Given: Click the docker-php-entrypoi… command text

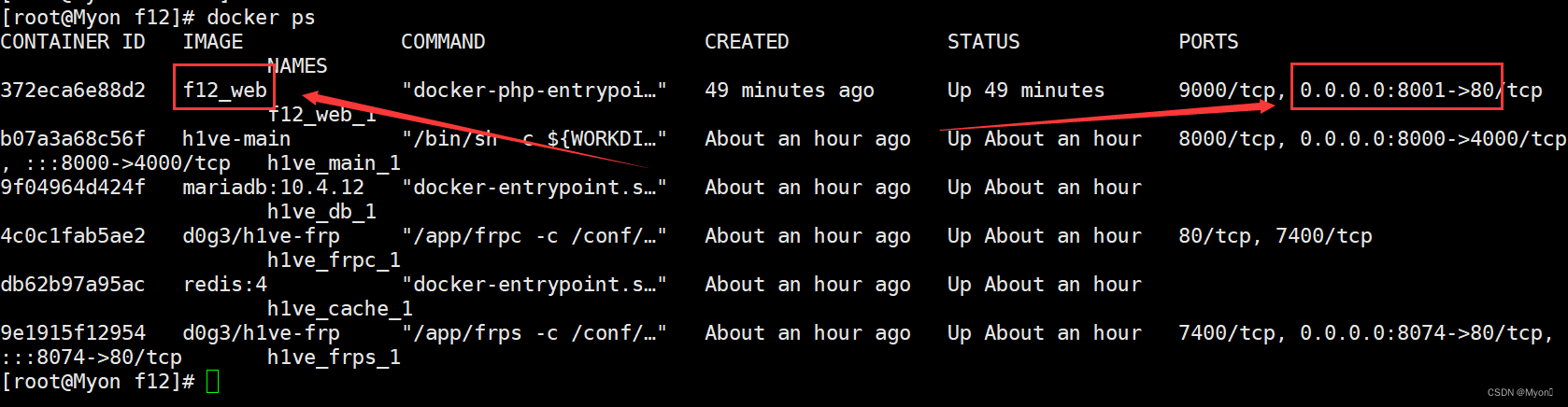Looking at the screenshot, I should coord(535,90).
